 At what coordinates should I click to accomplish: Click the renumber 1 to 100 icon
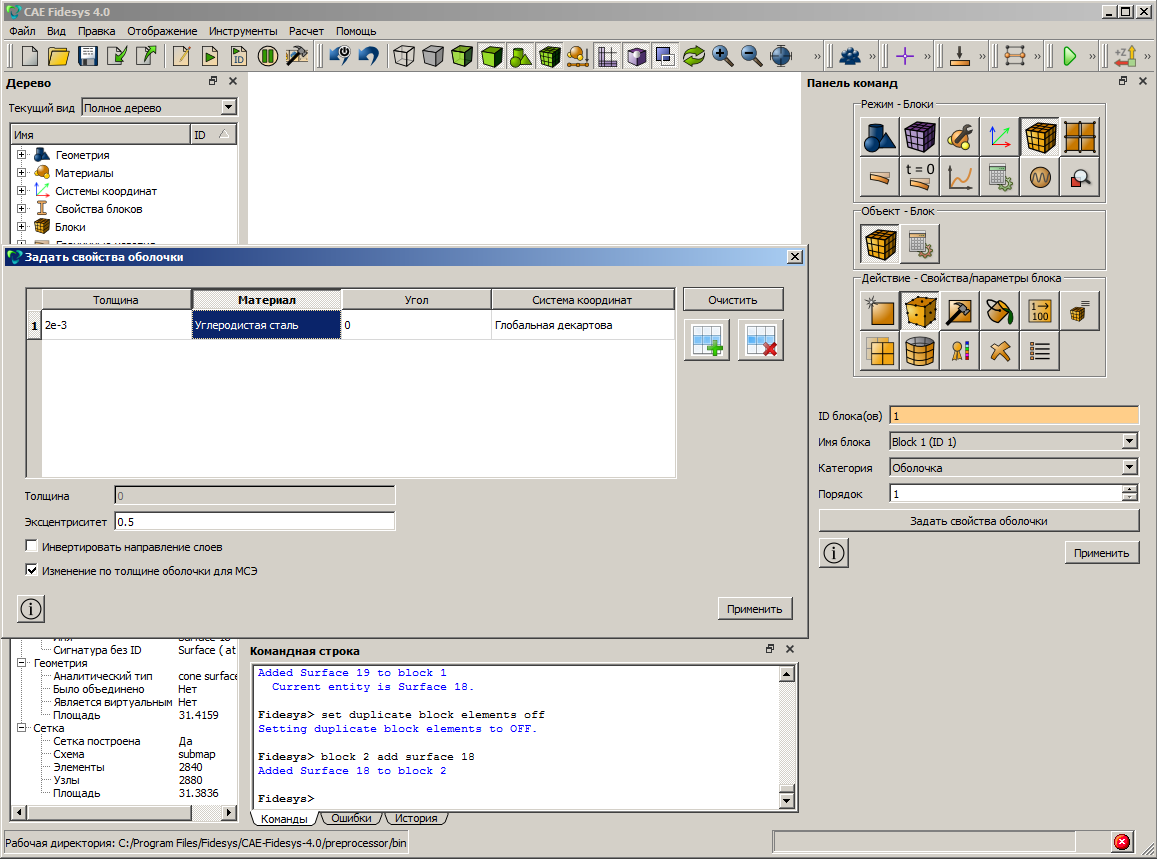(1040, 311)
